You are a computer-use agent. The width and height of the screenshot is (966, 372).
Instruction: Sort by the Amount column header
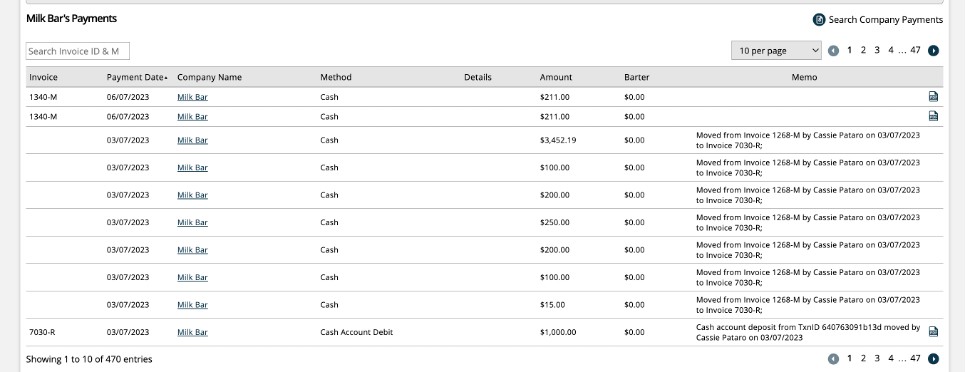coord(556,77)
